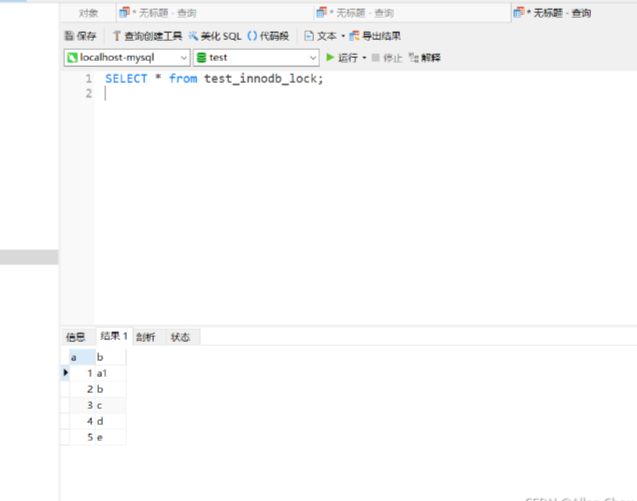637x501 pixels.
Task: Open the 结果 1 tab
Action: (114, 336)
